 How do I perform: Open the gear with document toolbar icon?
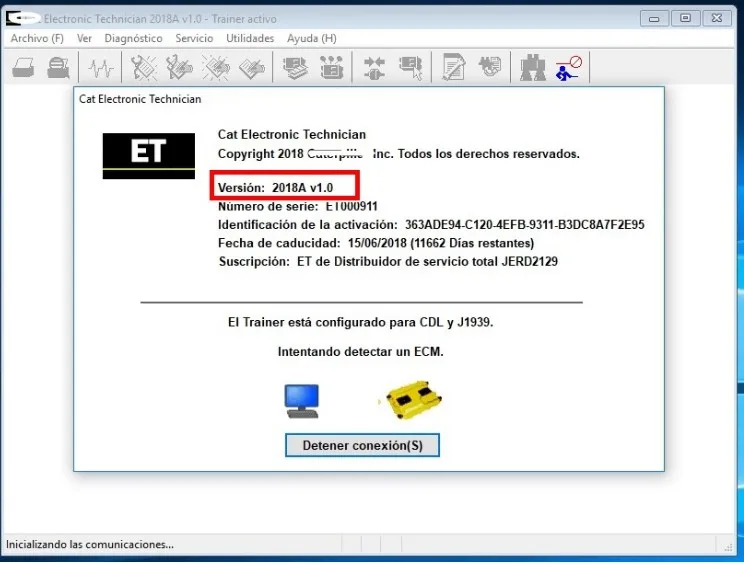490,67
